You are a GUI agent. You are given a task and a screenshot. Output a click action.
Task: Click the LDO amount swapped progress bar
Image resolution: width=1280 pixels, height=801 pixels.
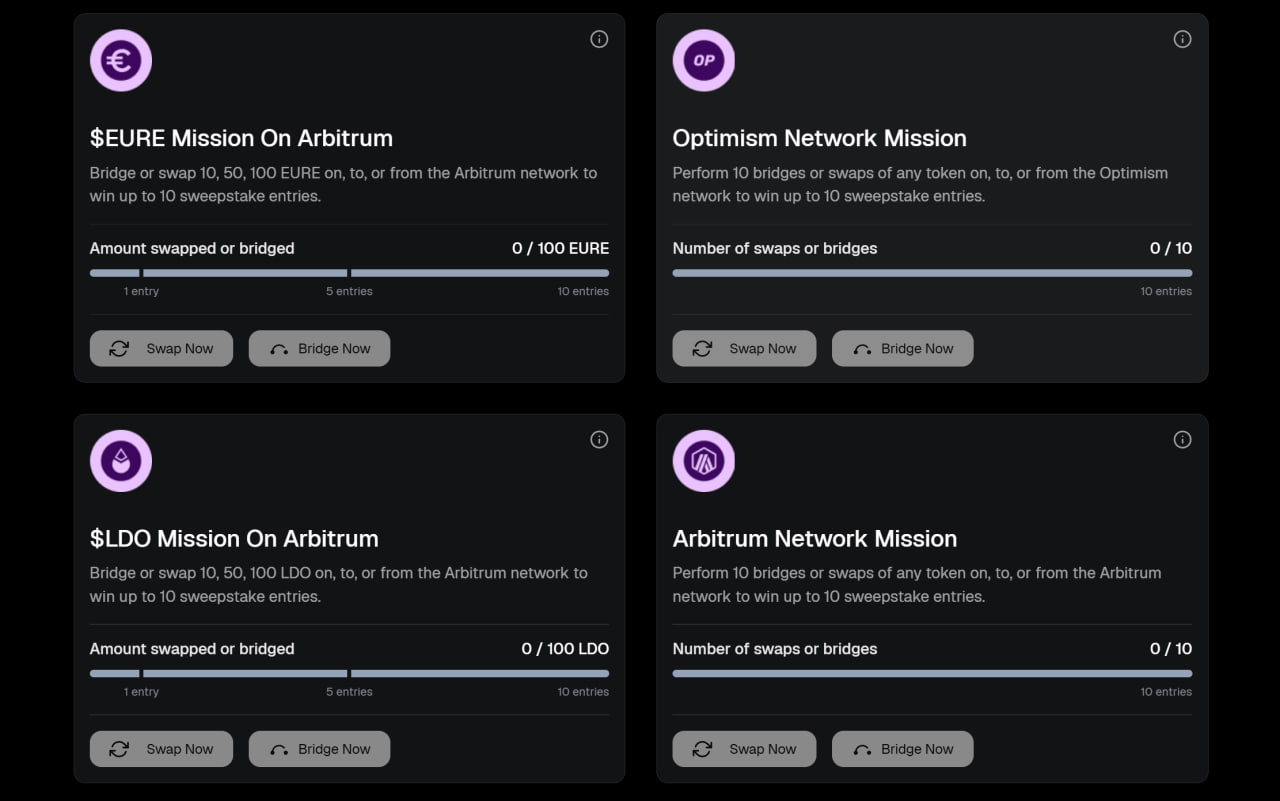[x=349, y=673]
